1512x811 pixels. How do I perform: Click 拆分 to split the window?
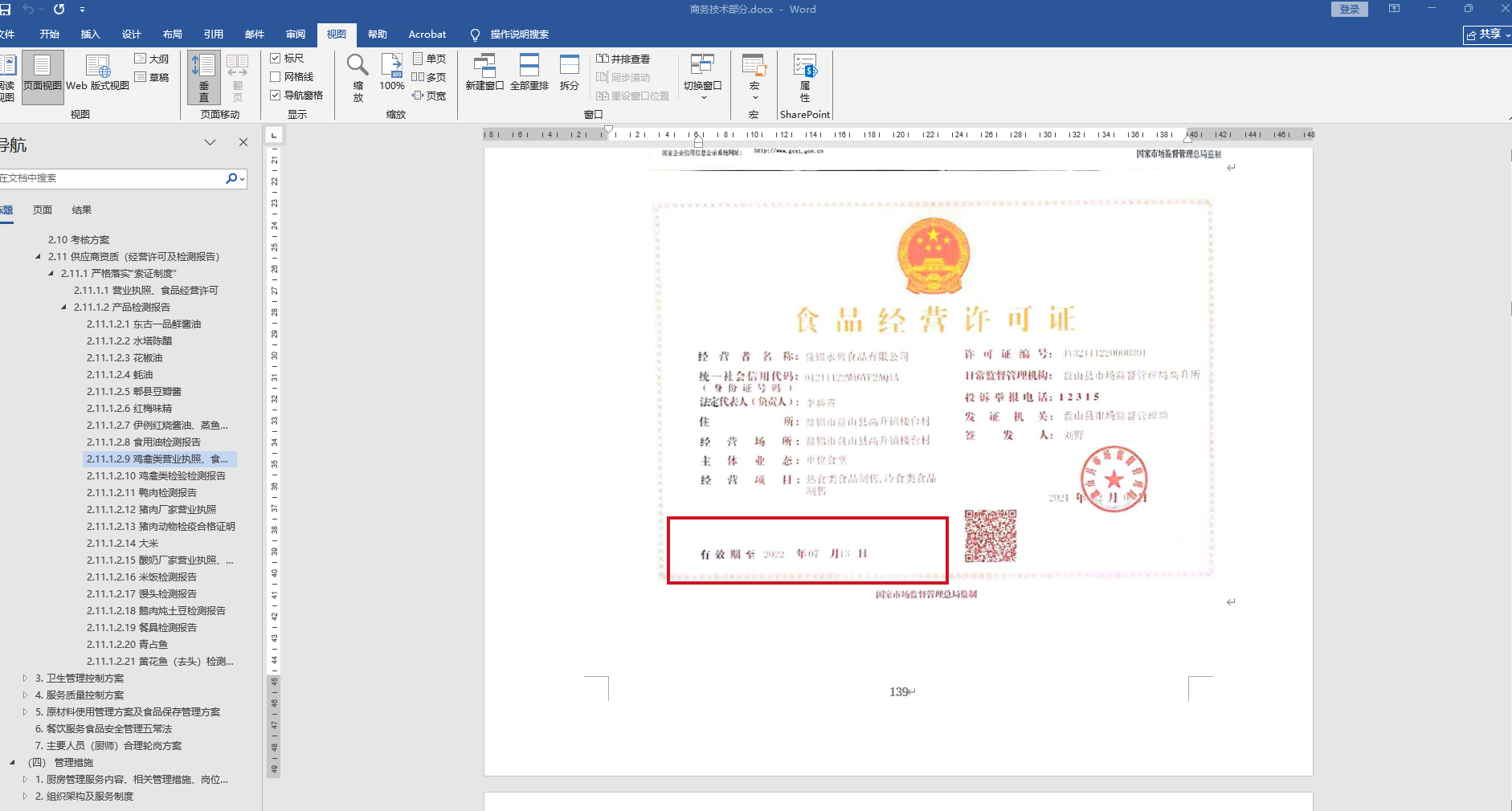[570, 73]
